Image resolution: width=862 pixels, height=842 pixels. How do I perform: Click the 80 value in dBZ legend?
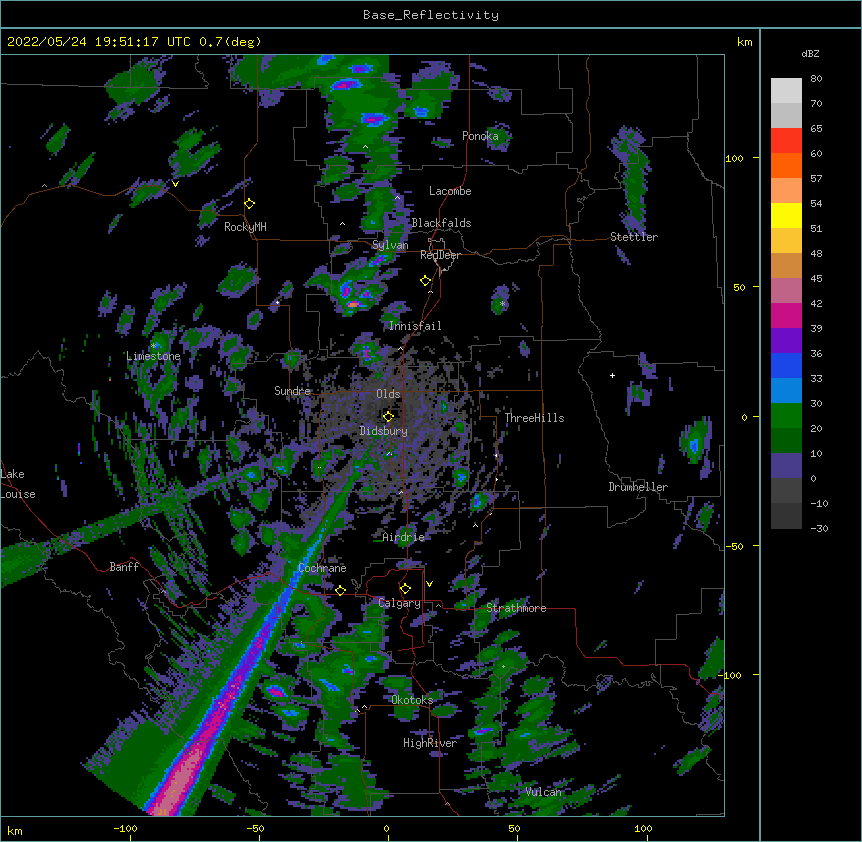click(x=816, y=79)
